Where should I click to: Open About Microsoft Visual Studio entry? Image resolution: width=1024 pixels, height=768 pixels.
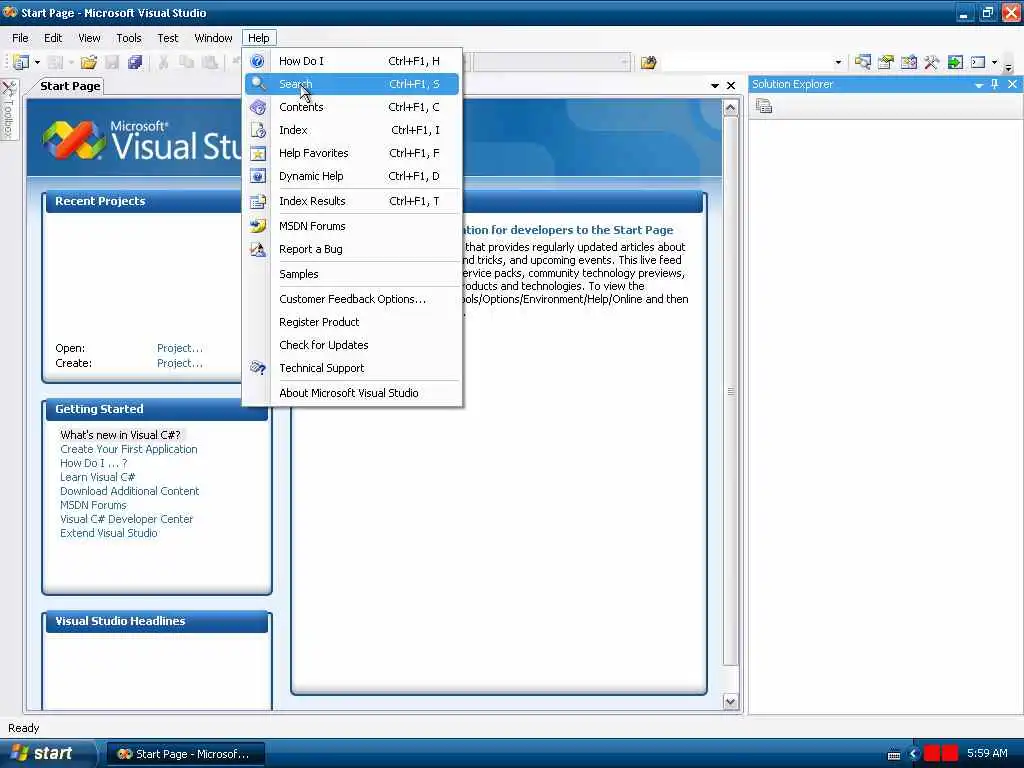pyautogui.click(x=352, y=393)
